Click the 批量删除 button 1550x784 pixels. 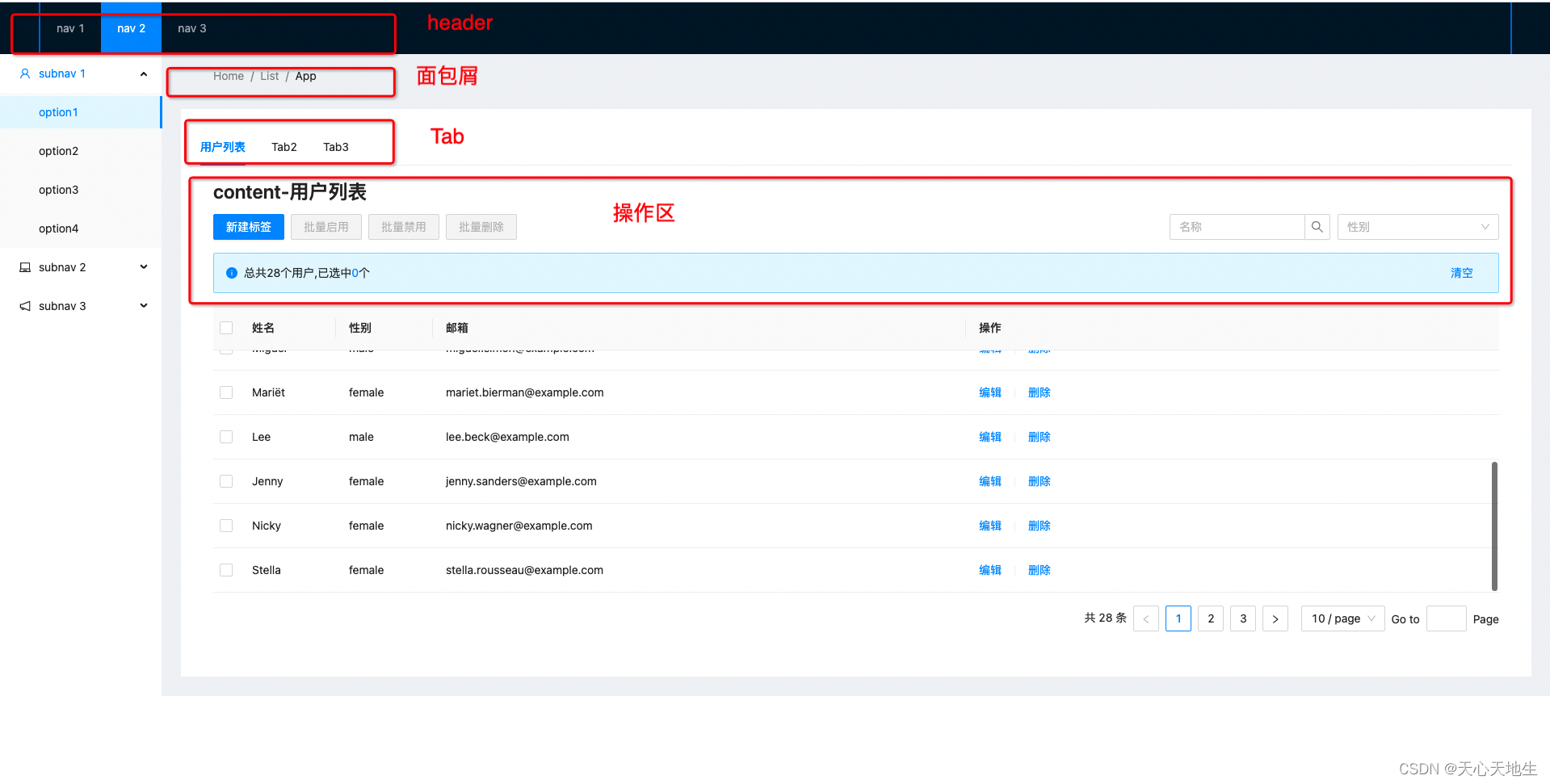tap(481, 227)
